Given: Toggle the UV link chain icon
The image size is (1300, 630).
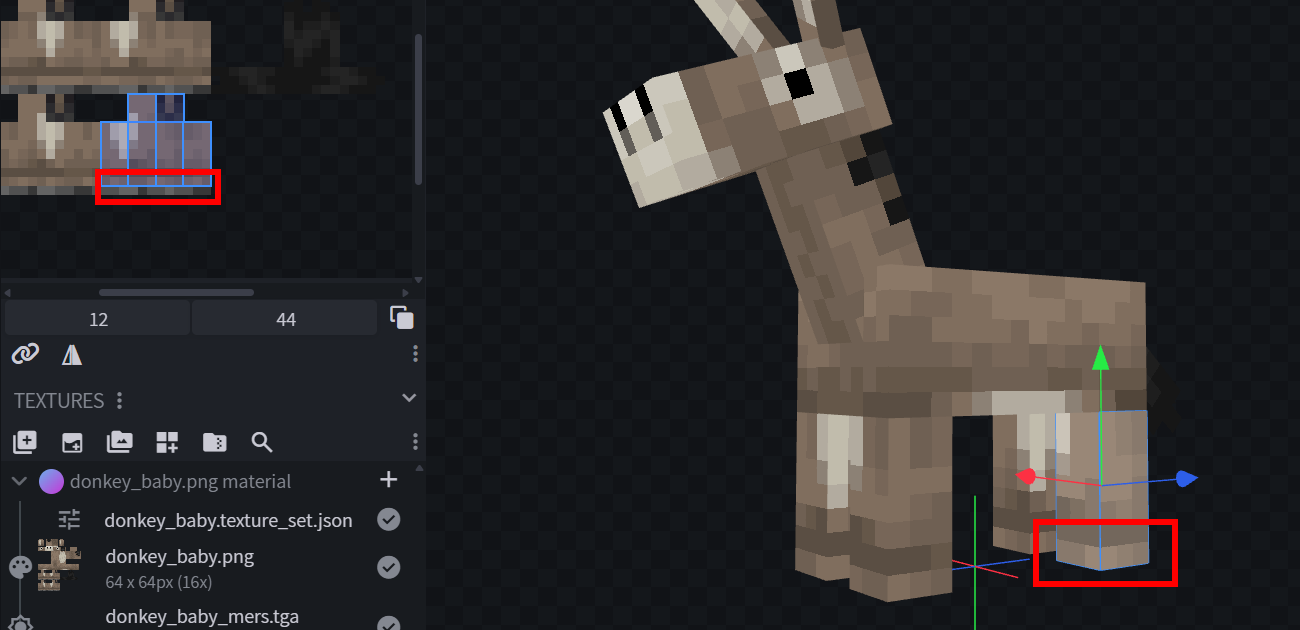Looking at the screenshot, I should (24, 354).
